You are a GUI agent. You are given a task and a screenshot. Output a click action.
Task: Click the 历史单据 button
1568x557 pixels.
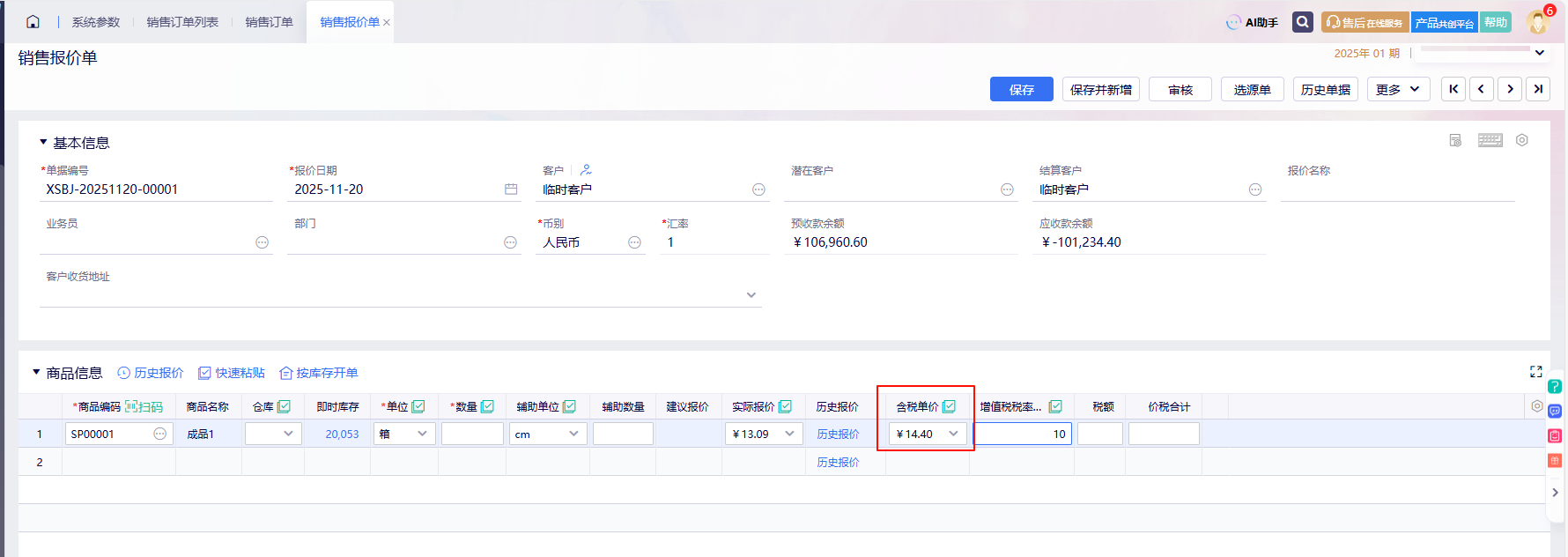(x=1326, y=89)
